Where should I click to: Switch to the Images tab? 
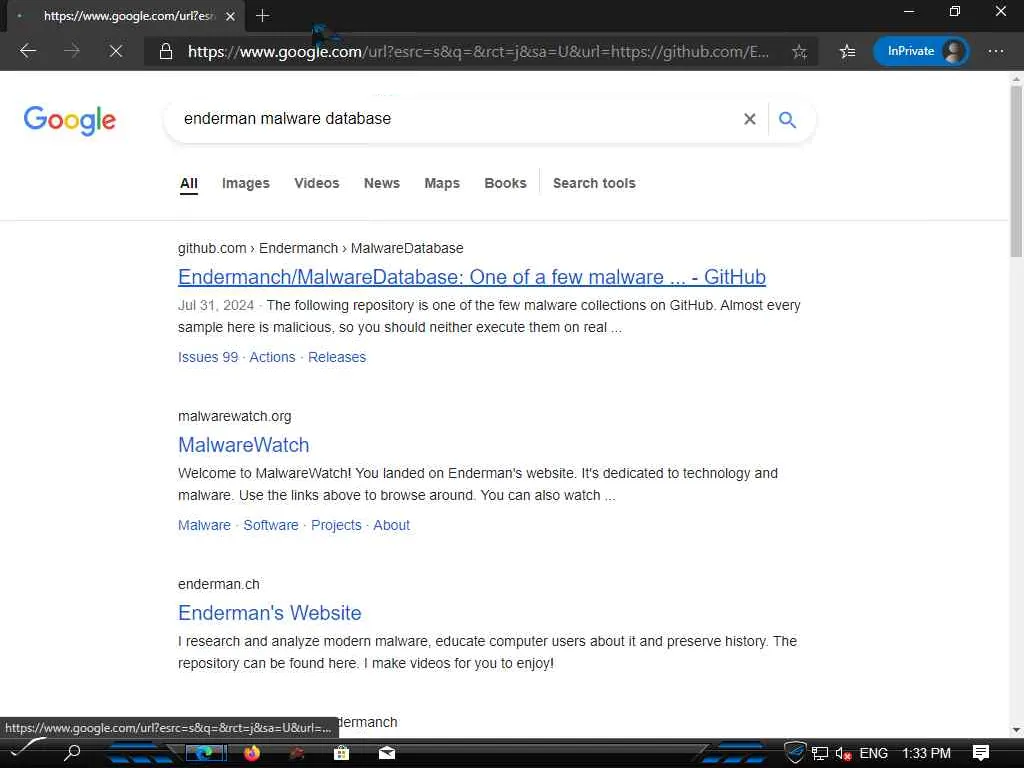(x=246, y=184)
